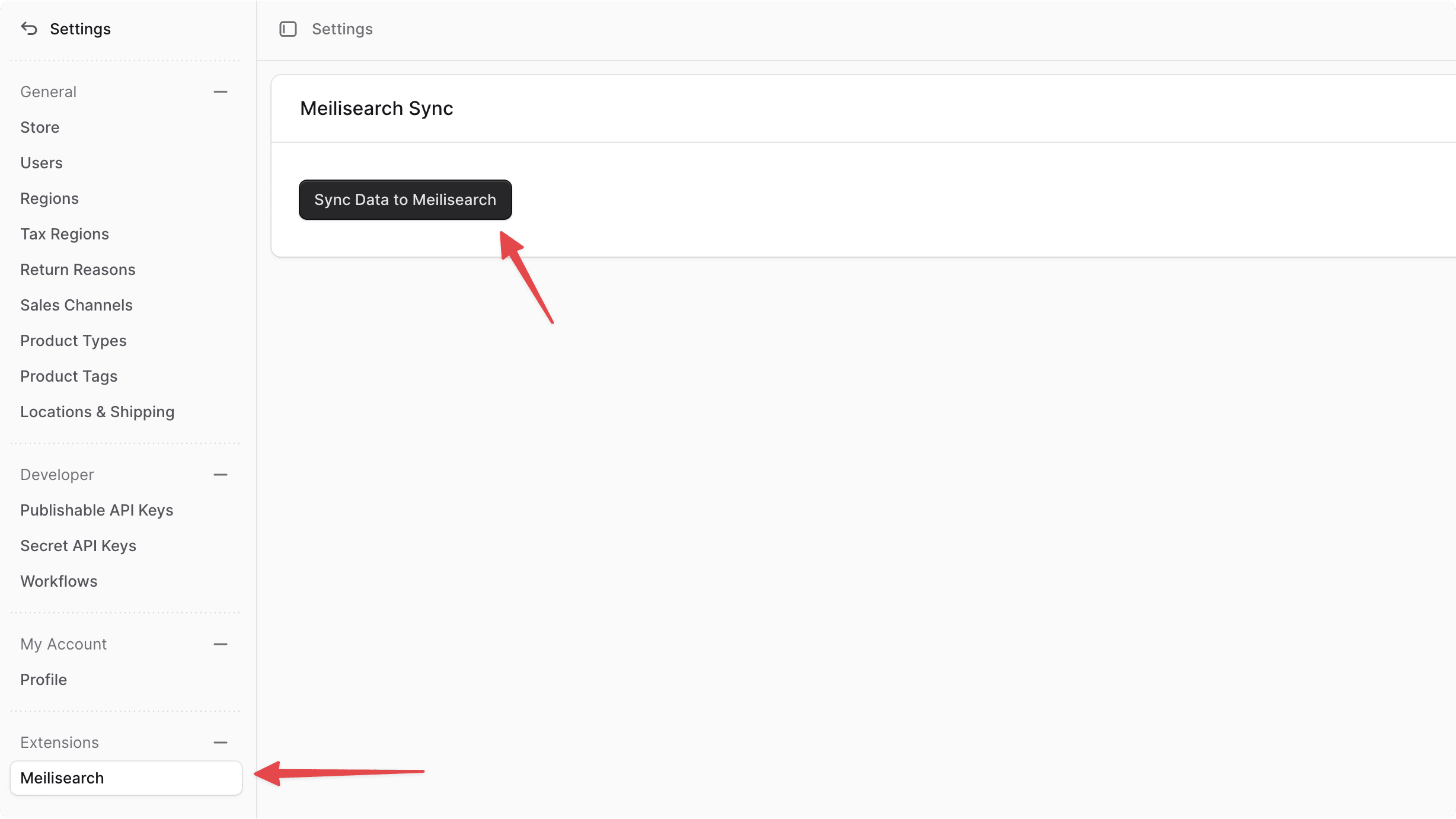Open Product Tags settings
Viewport: 1456px width, 819px height.
[x=68, y=376]
